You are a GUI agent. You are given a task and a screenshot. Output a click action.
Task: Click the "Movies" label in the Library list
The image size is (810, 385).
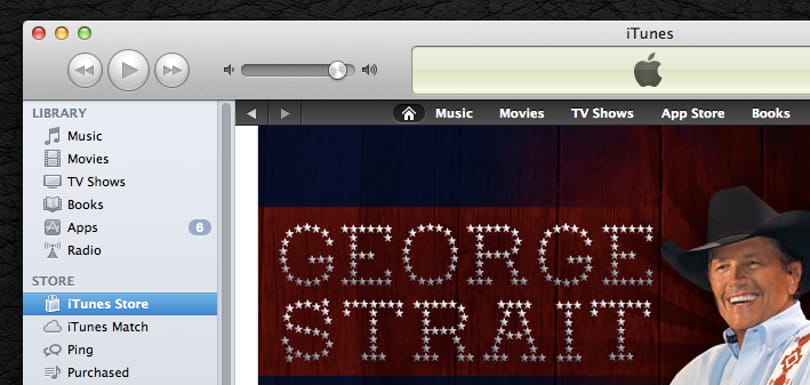pos(88,159)
